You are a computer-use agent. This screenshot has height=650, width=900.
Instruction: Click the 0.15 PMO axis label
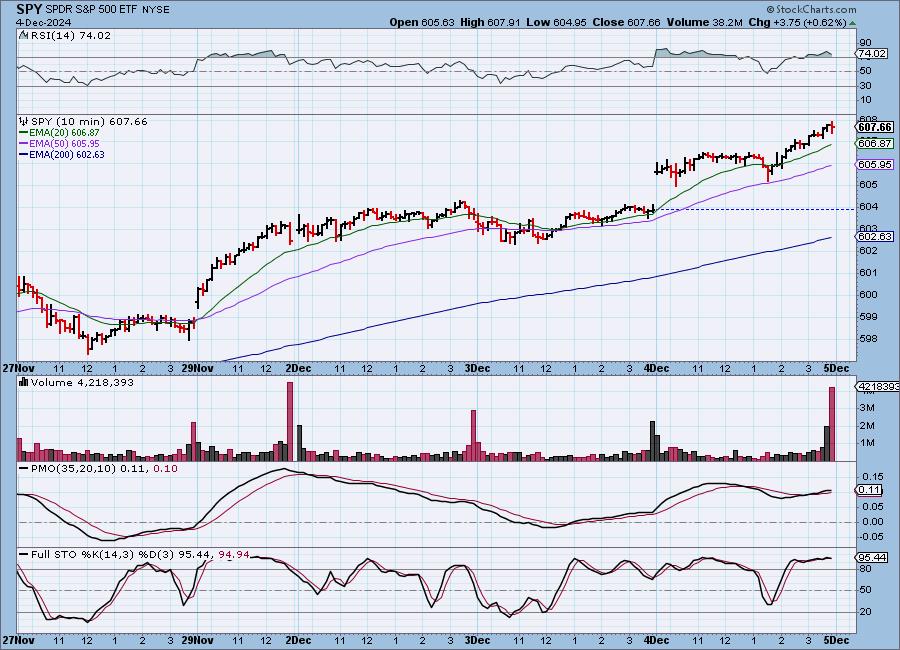coord(872,477)
